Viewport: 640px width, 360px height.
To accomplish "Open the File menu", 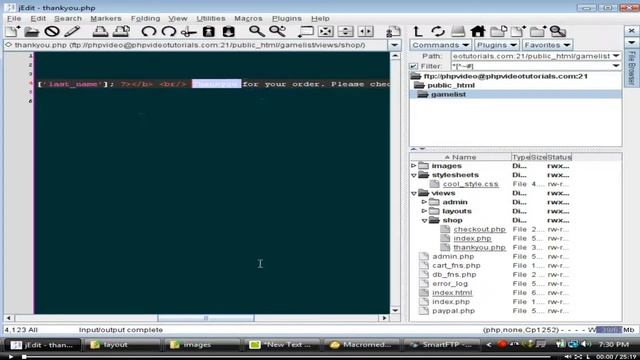I will pos(14,18).
